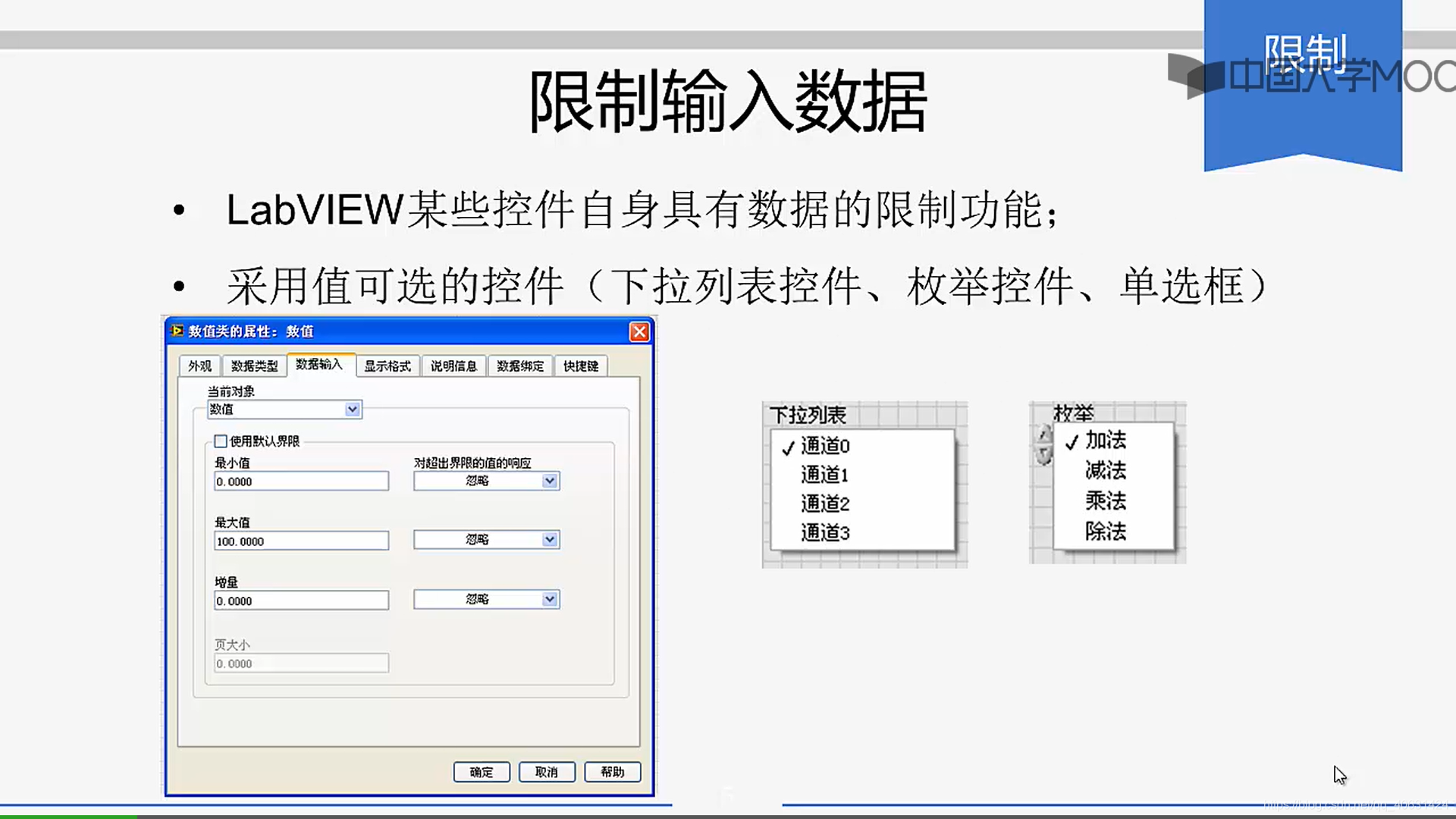The image size is (1456, 819).
Task: Toggle the 使用默认界限 checkbox
Action: (x=221, y=441)
